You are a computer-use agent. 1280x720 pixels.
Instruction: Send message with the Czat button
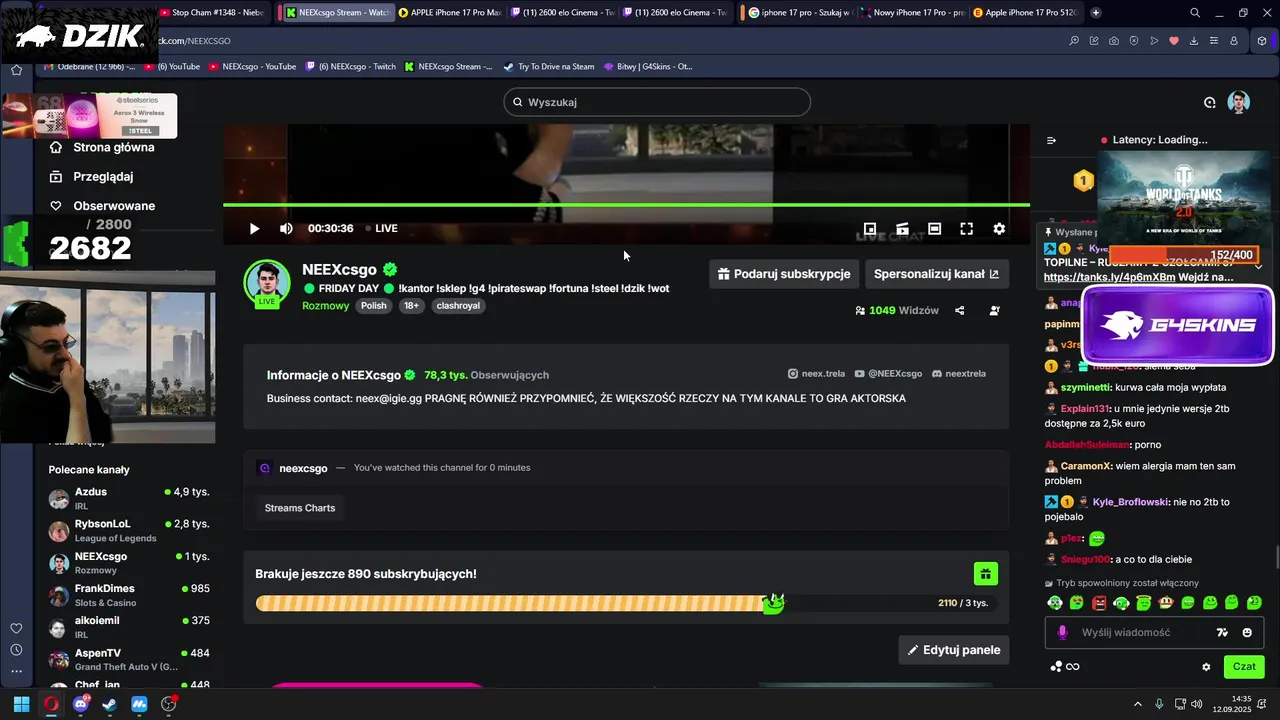[1244, 666]
